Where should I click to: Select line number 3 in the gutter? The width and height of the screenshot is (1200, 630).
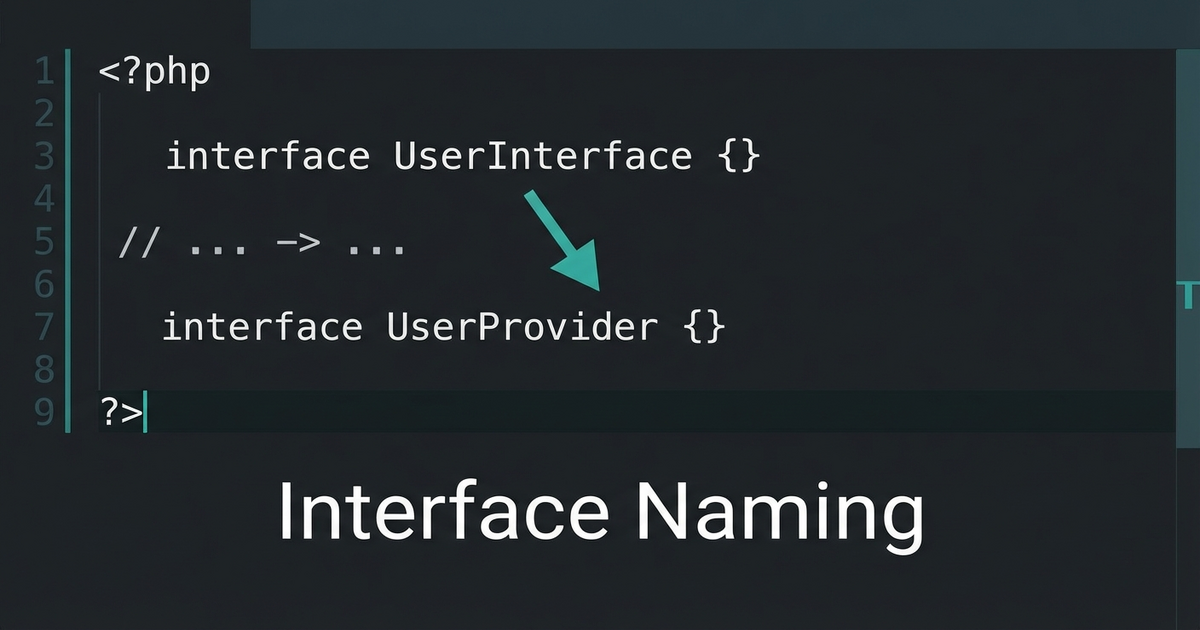(x=43, y=156)
